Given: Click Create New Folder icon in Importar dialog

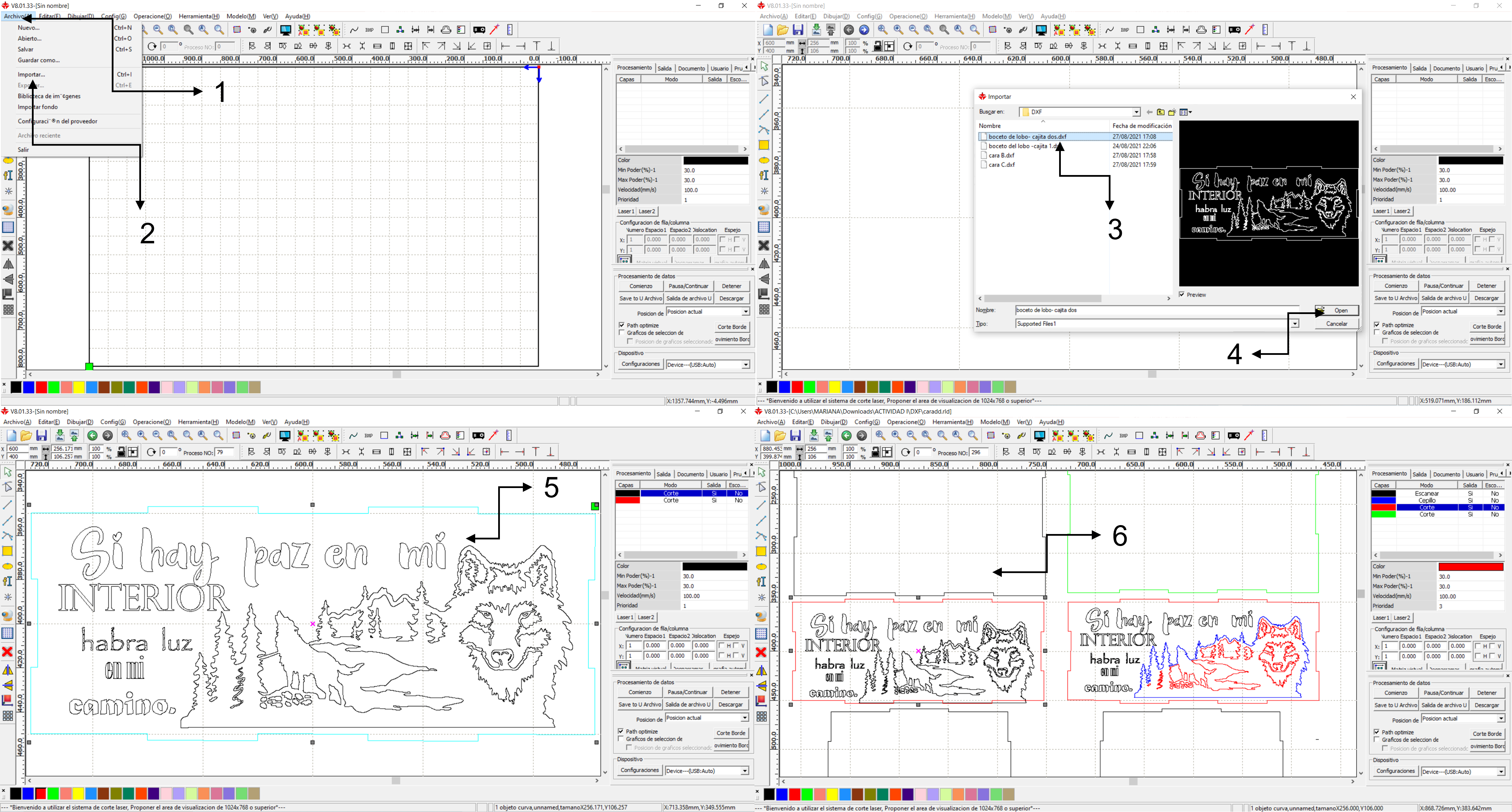Looking at the screenshot, I should pos(1172,112).
